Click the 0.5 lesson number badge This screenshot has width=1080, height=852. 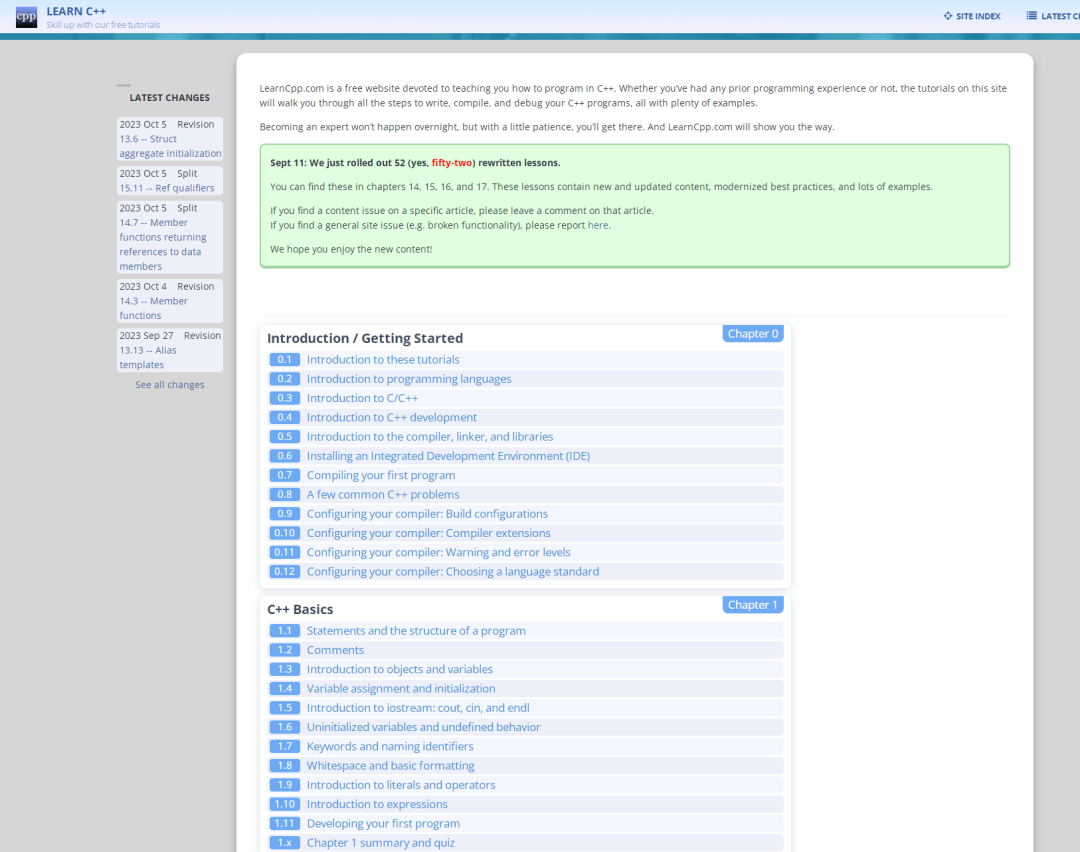point(284,437)
